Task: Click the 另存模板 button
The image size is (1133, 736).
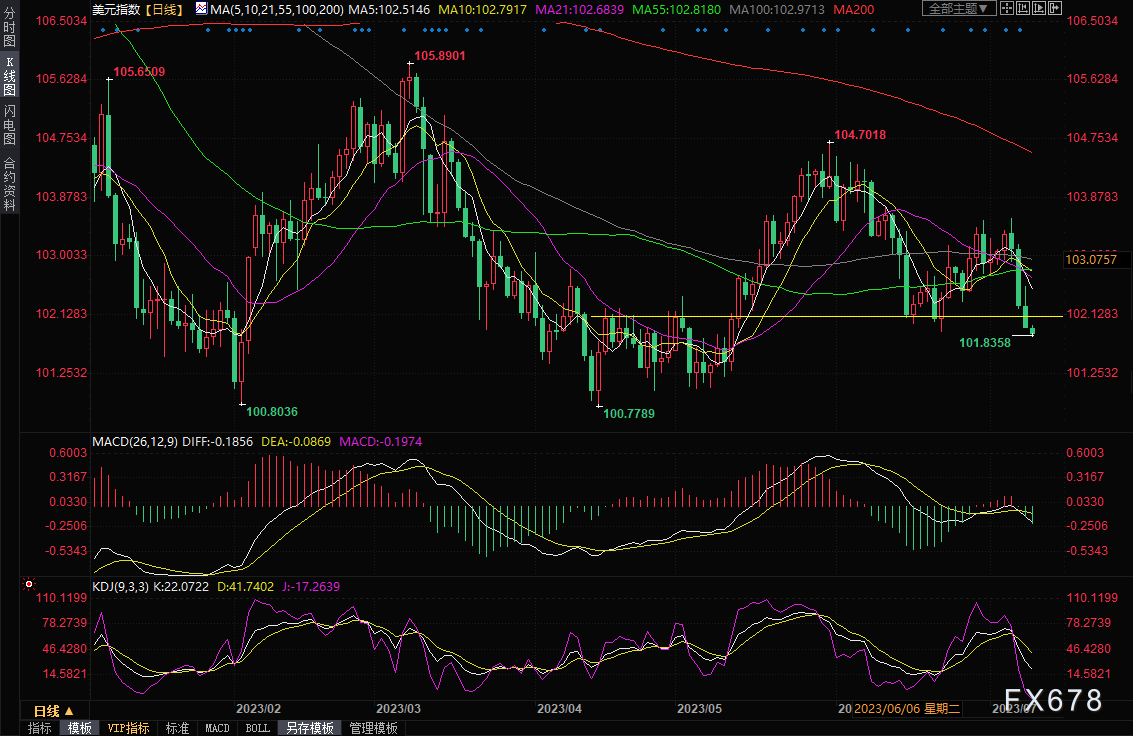Action: (x=309, y=728)
